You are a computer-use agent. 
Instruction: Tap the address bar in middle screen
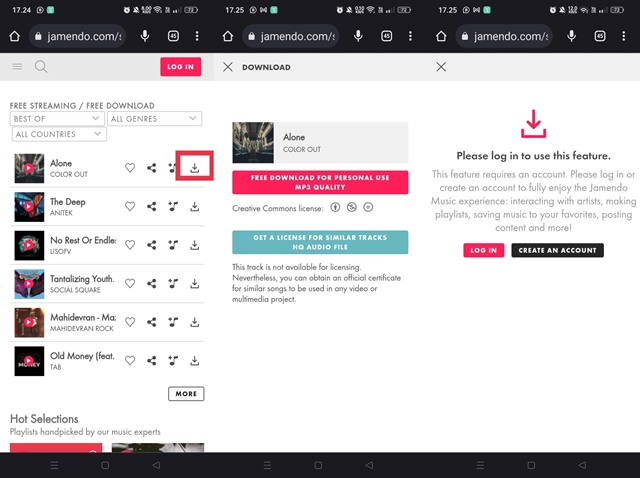pos(290,36)
